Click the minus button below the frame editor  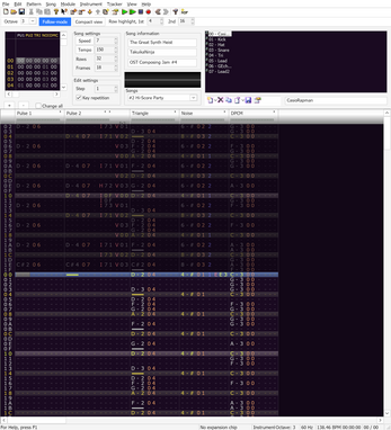coord(23,105)
